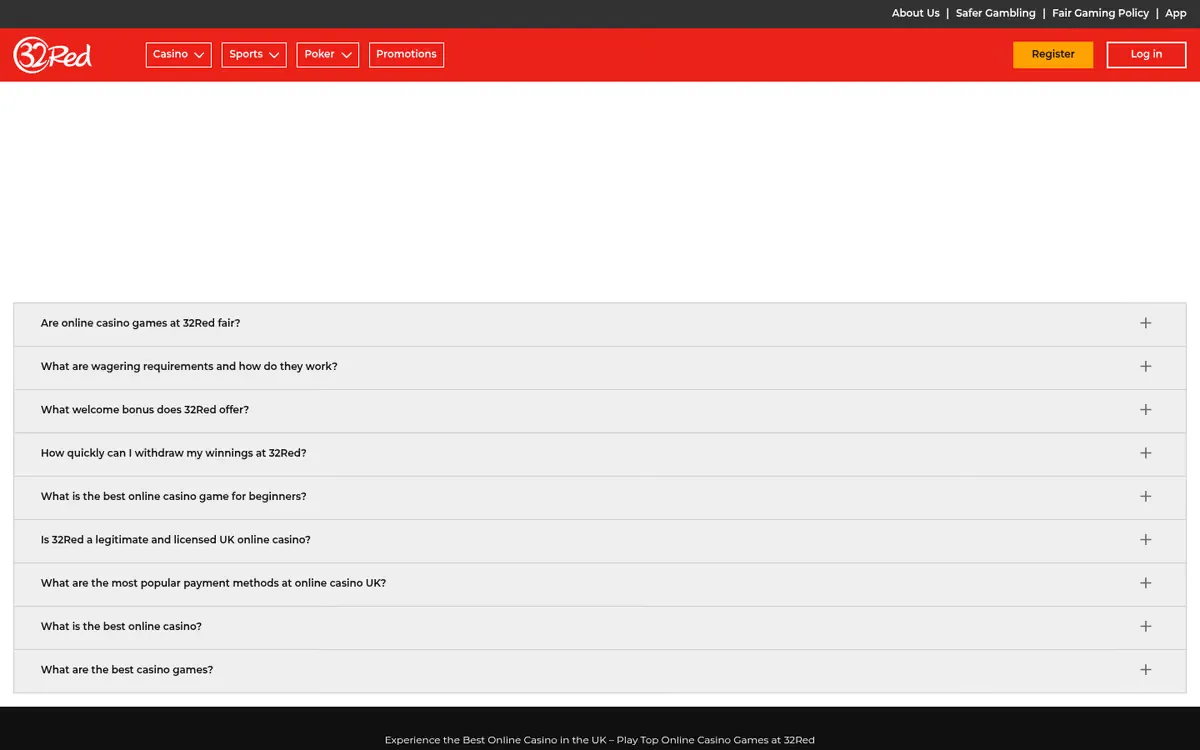The height and width of the screenshot is (750, 1200).
Task: Open the Casino dropdown menu
Action: 179,55
